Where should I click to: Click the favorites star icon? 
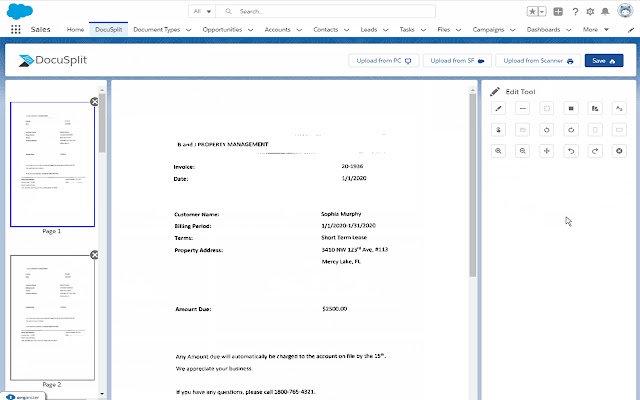point(532,11)
